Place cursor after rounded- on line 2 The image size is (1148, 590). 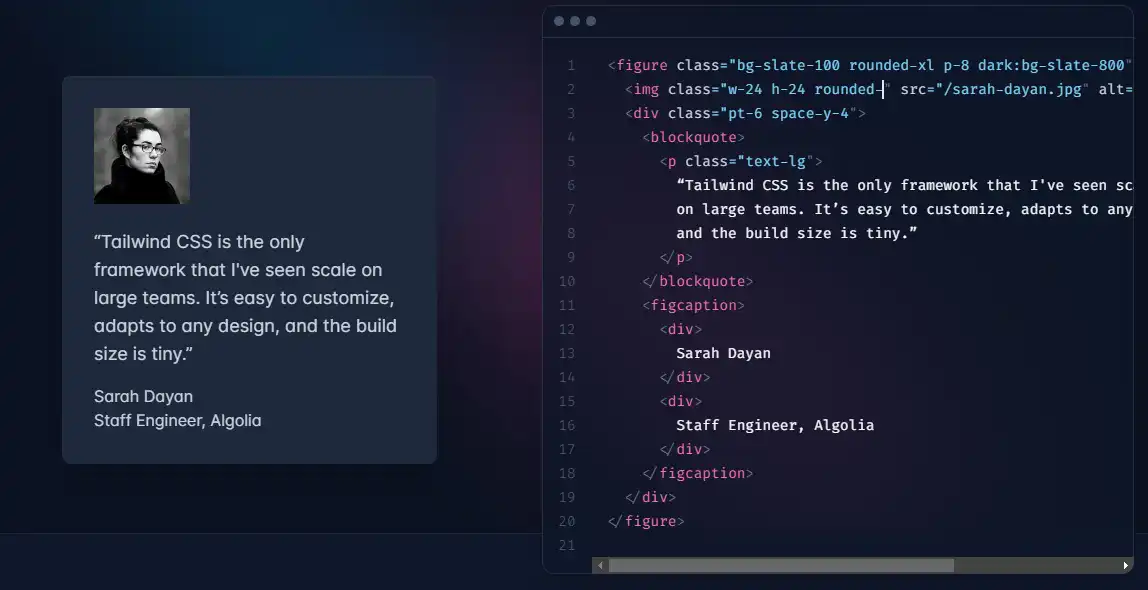879,89
